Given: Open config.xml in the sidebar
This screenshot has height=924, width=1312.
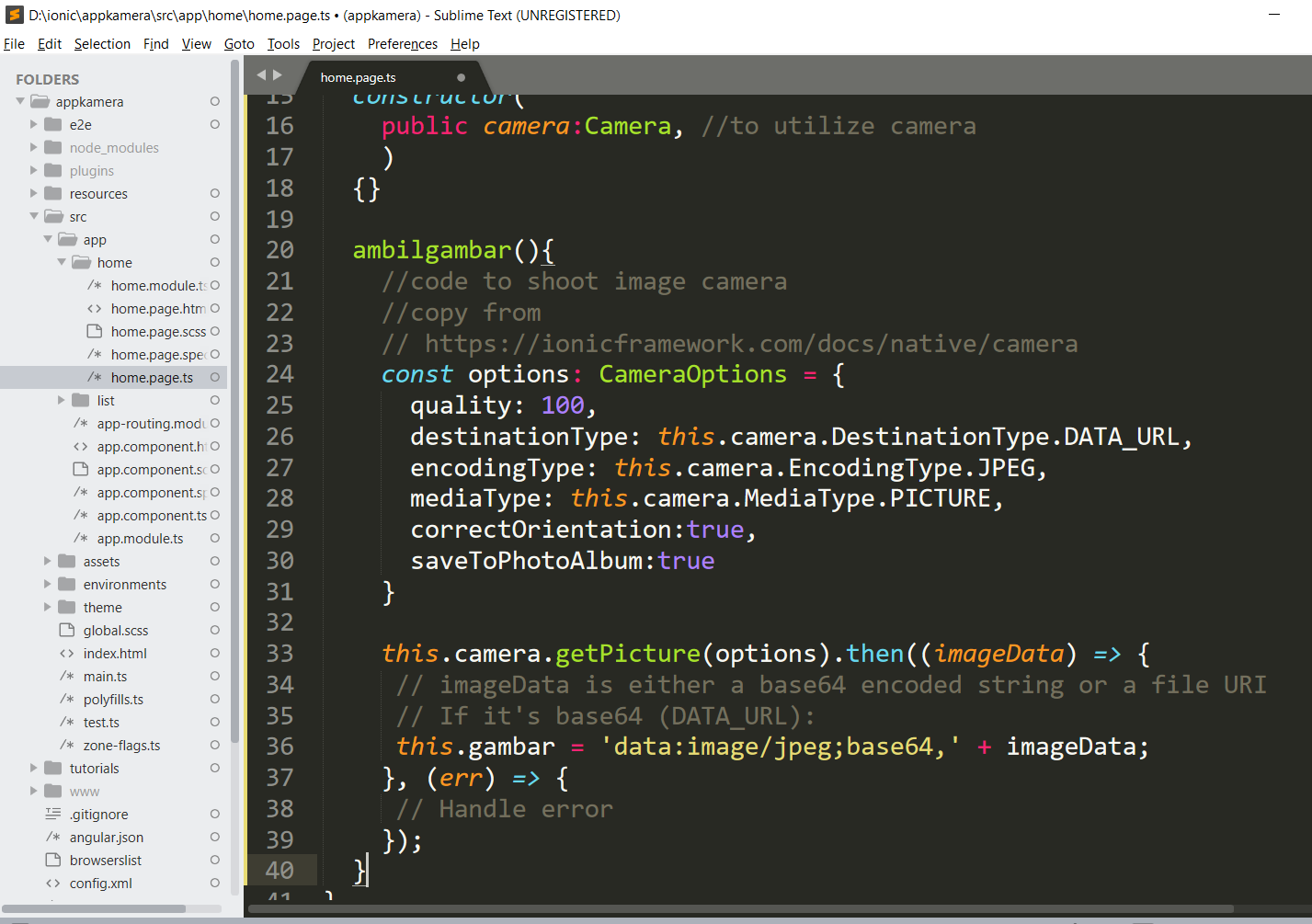Looking at the screenshot, I should coord(100,884).
